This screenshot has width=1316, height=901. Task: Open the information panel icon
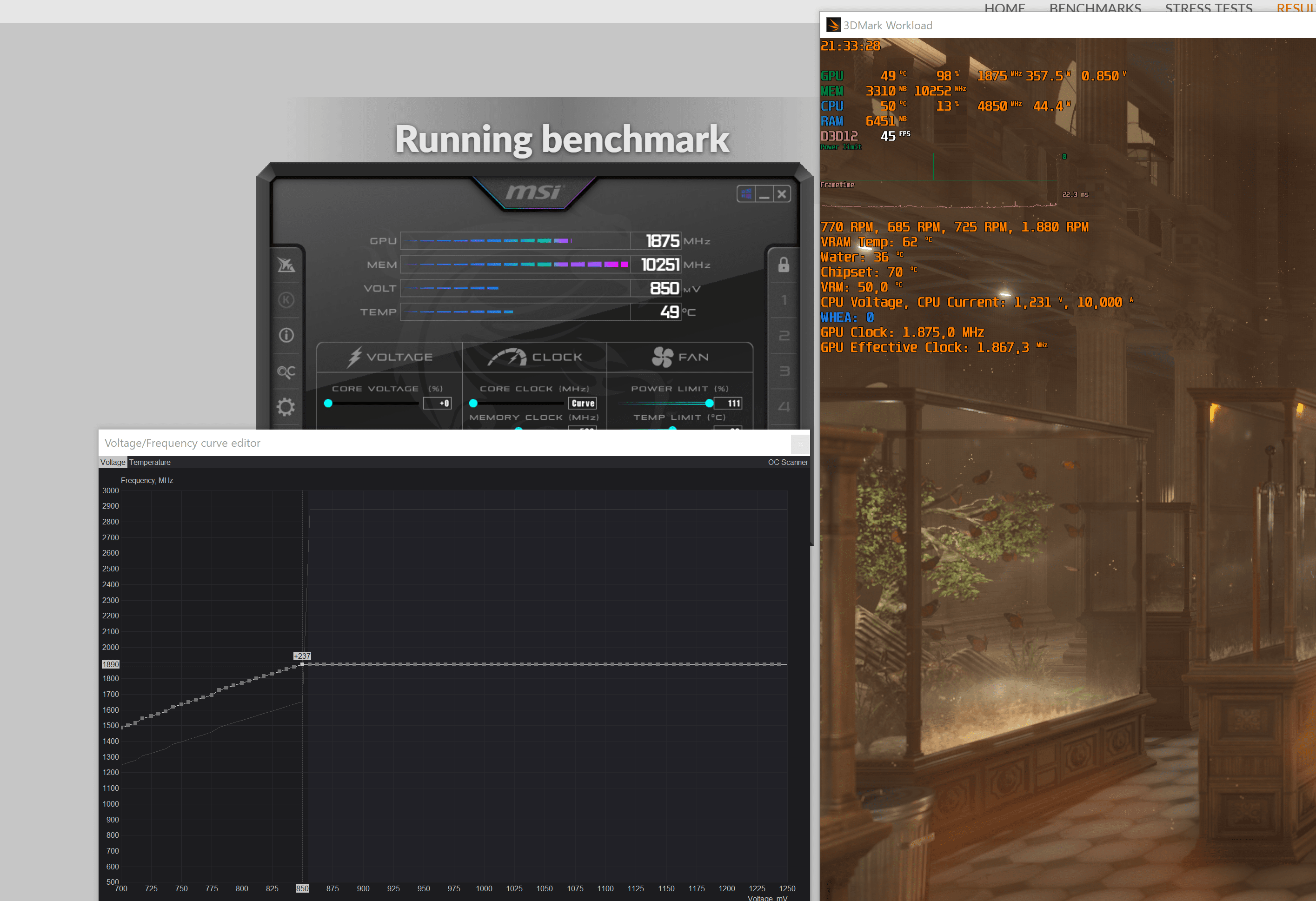coord(286,335)
